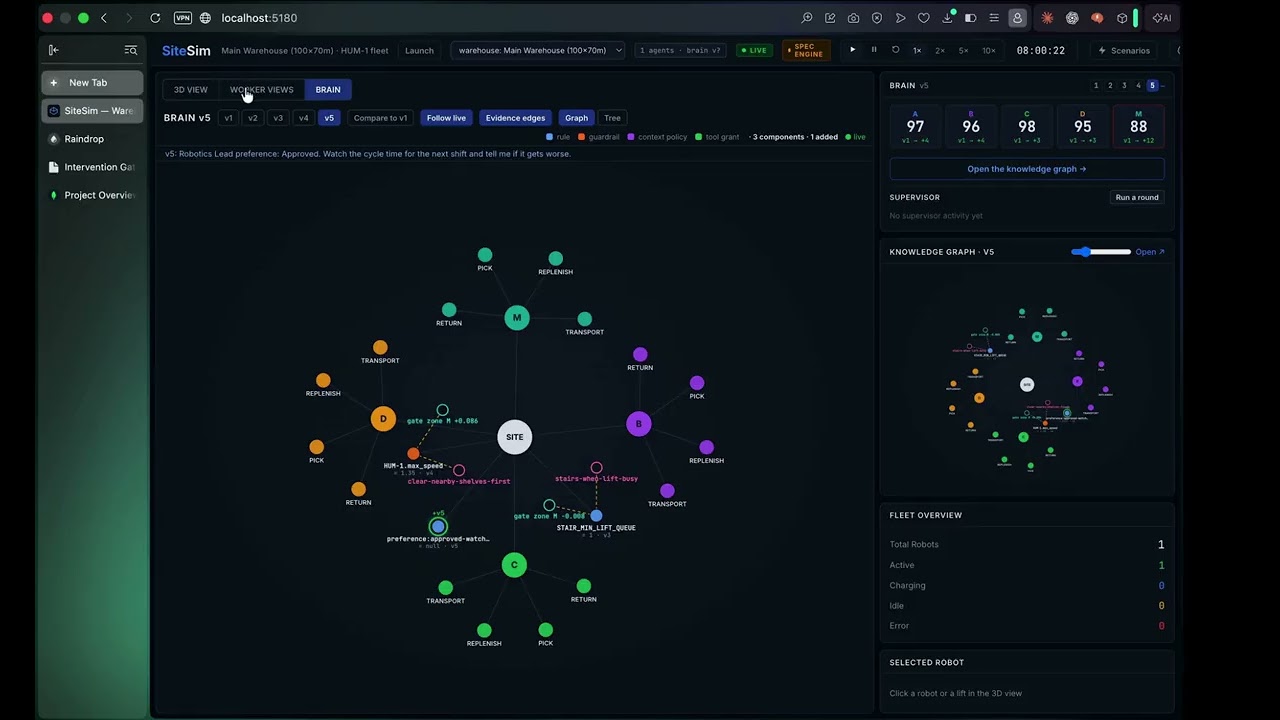Switch to the 3D VIEW tab

191,90
